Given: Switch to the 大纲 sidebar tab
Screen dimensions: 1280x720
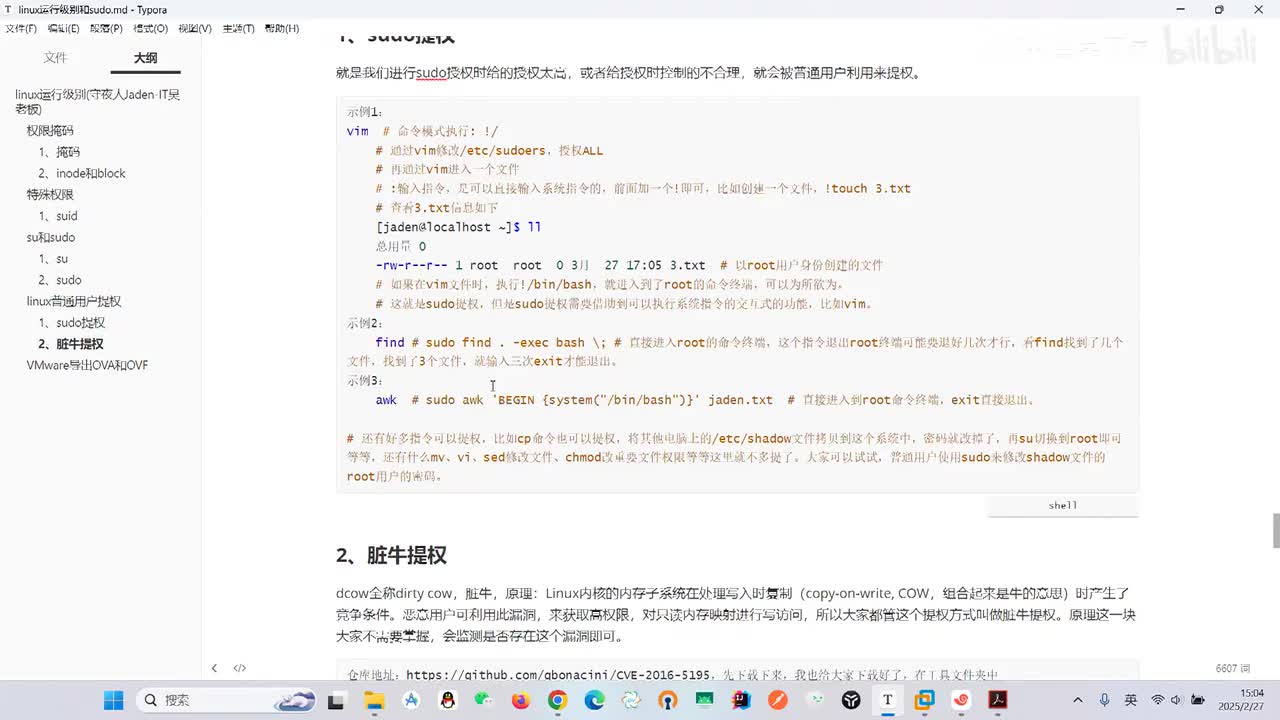Looking at the screenshot, I should point(145,58).
